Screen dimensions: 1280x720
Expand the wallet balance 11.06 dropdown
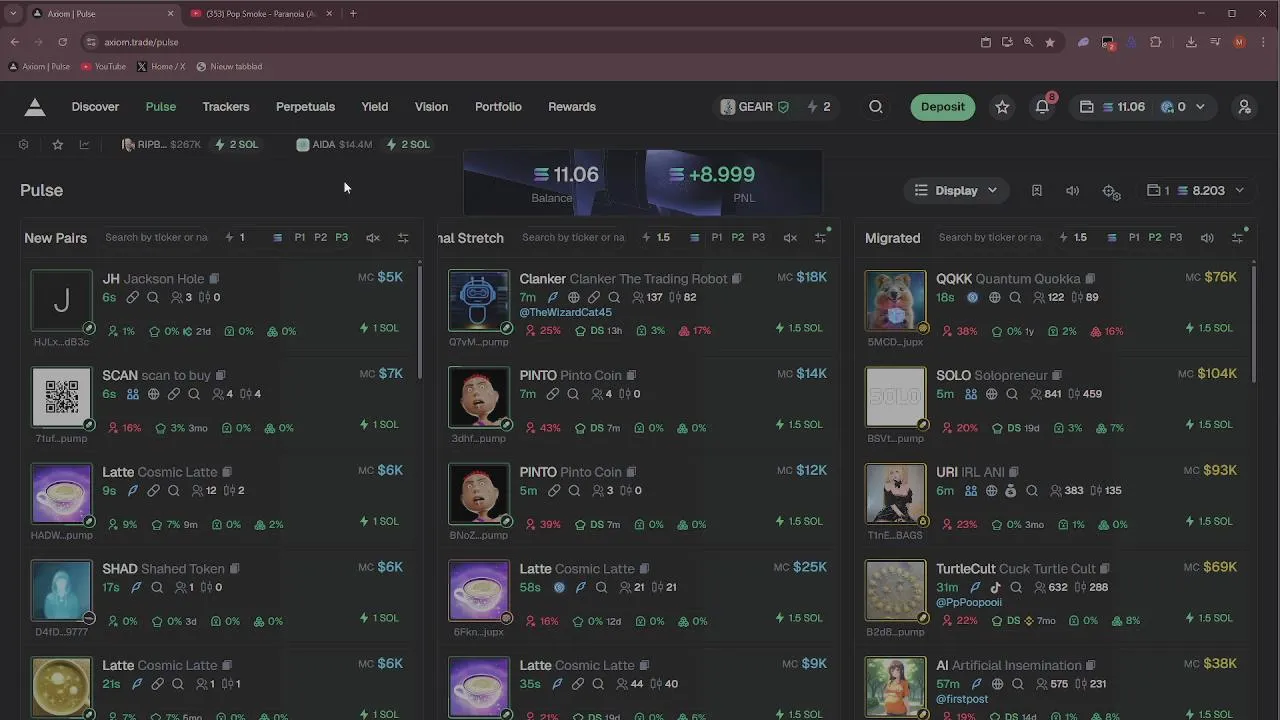1142,107
